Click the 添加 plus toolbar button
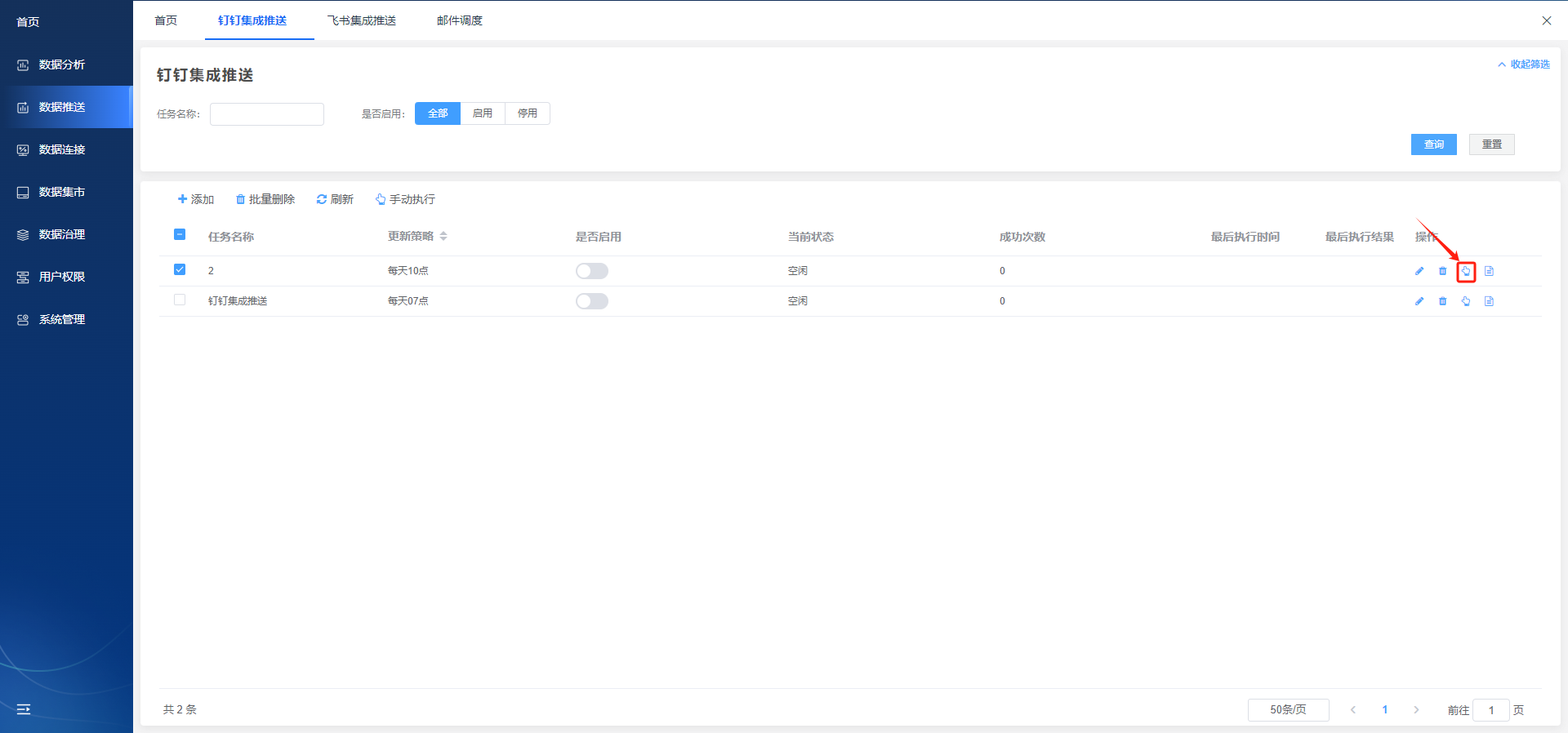 click(196, 199)
